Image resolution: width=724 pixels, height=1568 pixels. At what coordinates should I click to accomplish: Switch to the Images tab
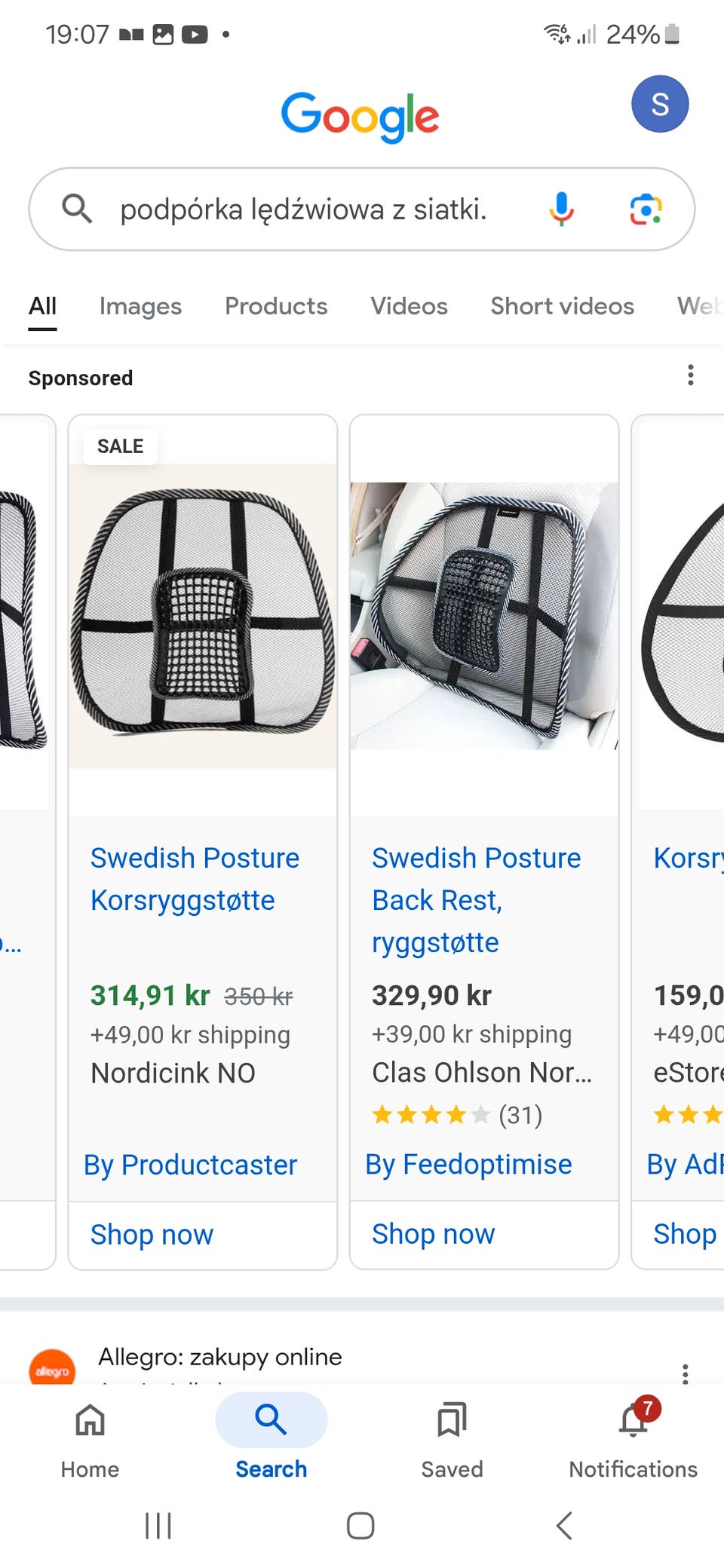point(140,306)
